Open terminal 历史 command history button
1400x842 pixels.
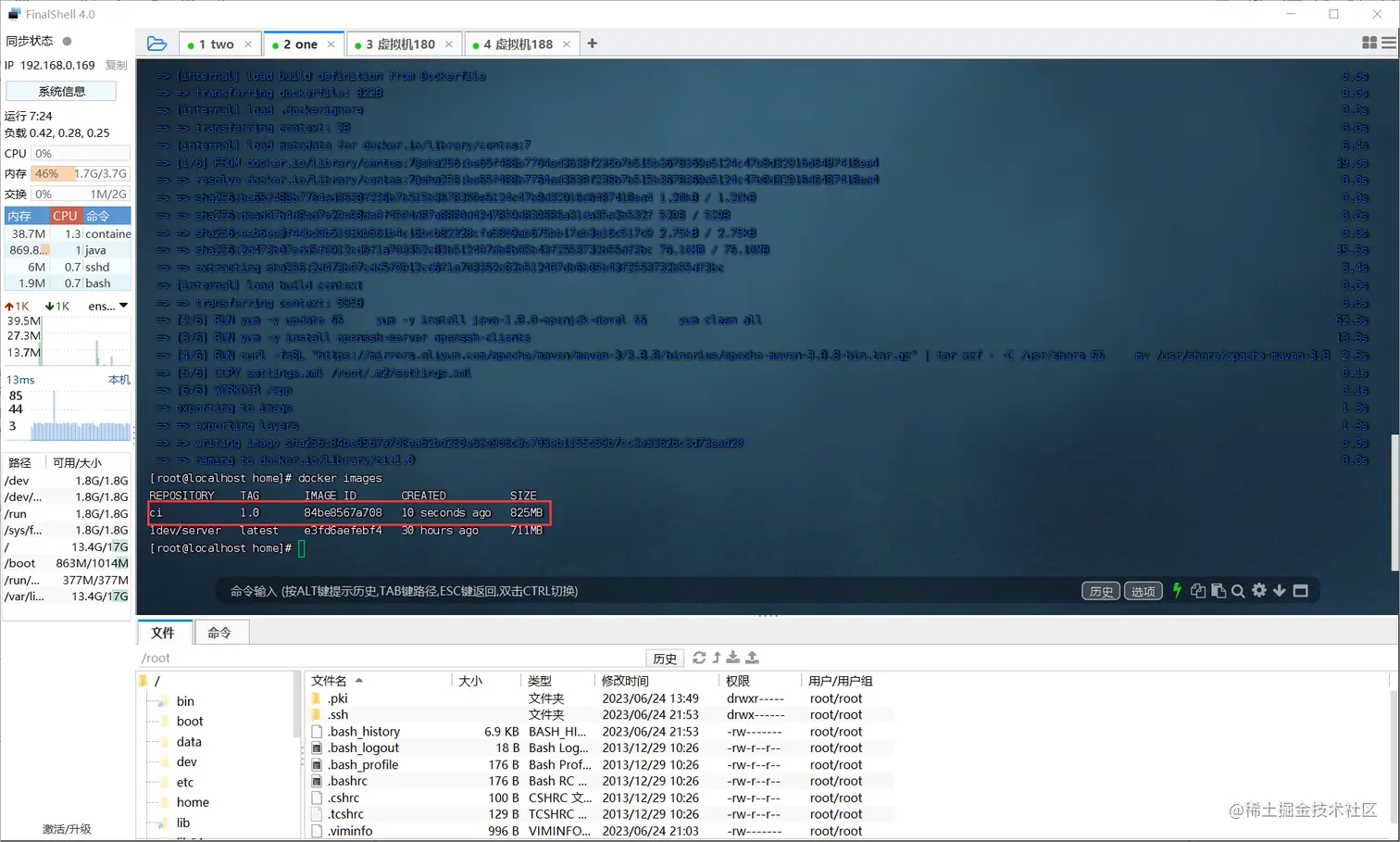point(1101,591)
